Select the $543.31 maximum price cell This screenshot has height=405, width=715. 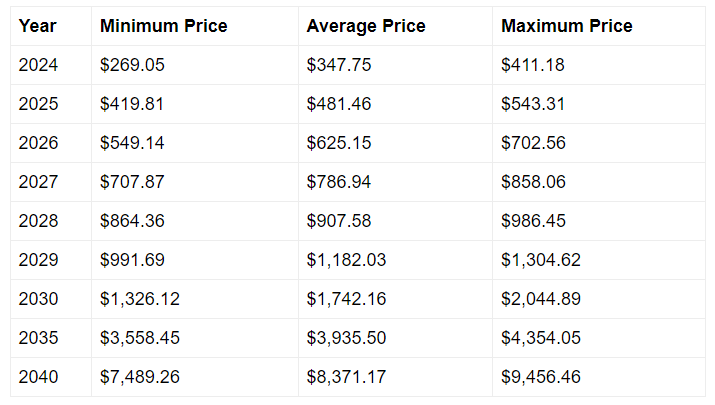[533, 104]
